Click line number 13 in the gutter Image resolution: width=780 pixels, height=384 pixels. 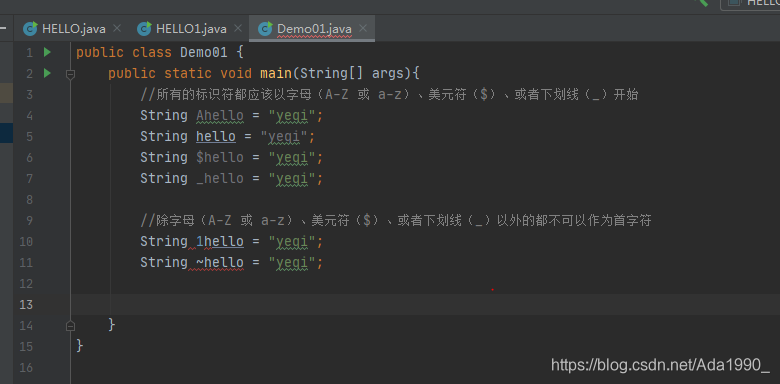(26, 304)
